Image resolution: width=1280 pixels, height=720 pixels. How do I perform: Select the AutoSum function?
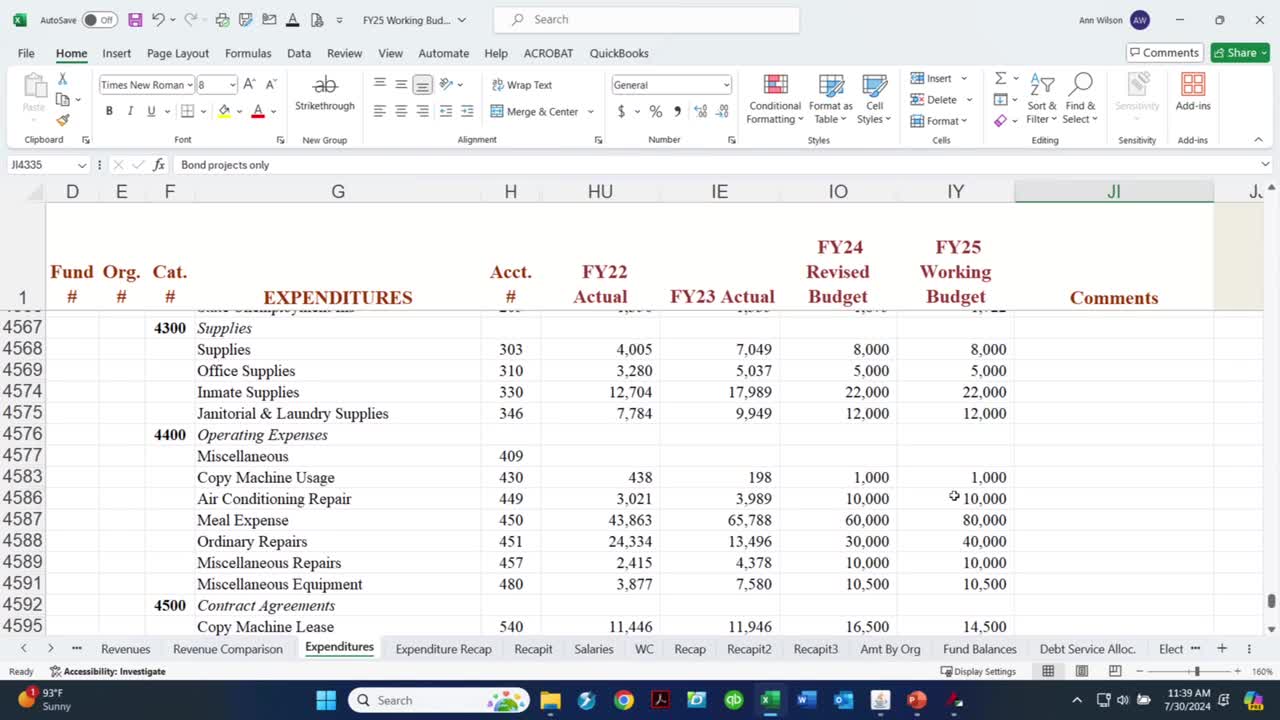(1001, 77)
